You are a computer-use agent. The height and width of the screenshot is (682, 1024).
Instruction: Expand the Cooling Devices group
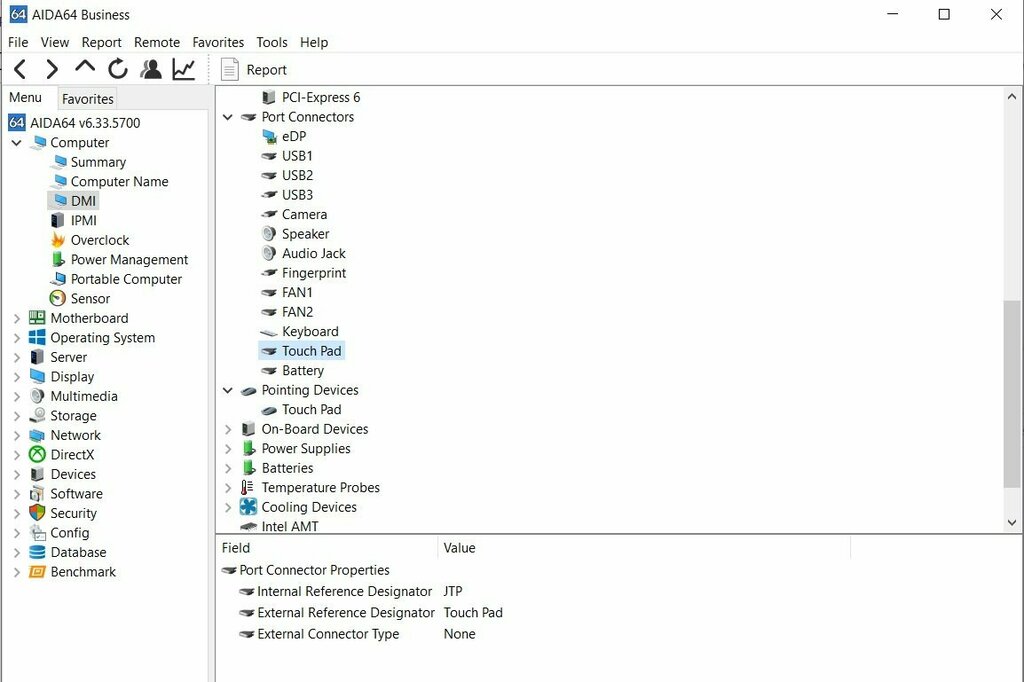coord(228,507)
